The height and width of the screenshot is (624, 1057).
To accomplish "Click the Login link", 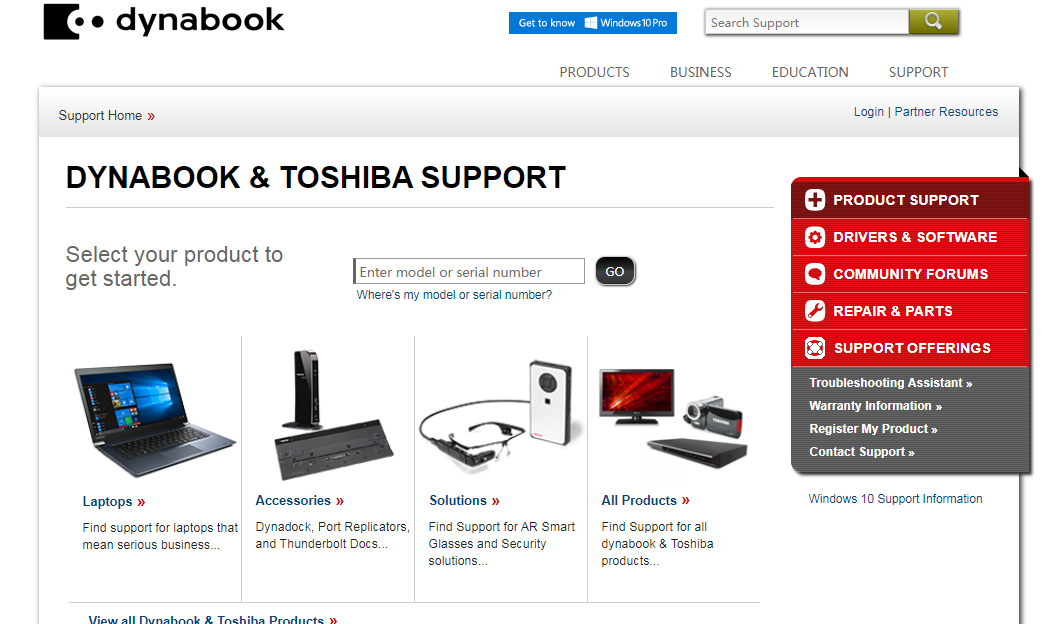I will [x=868, y=112].
